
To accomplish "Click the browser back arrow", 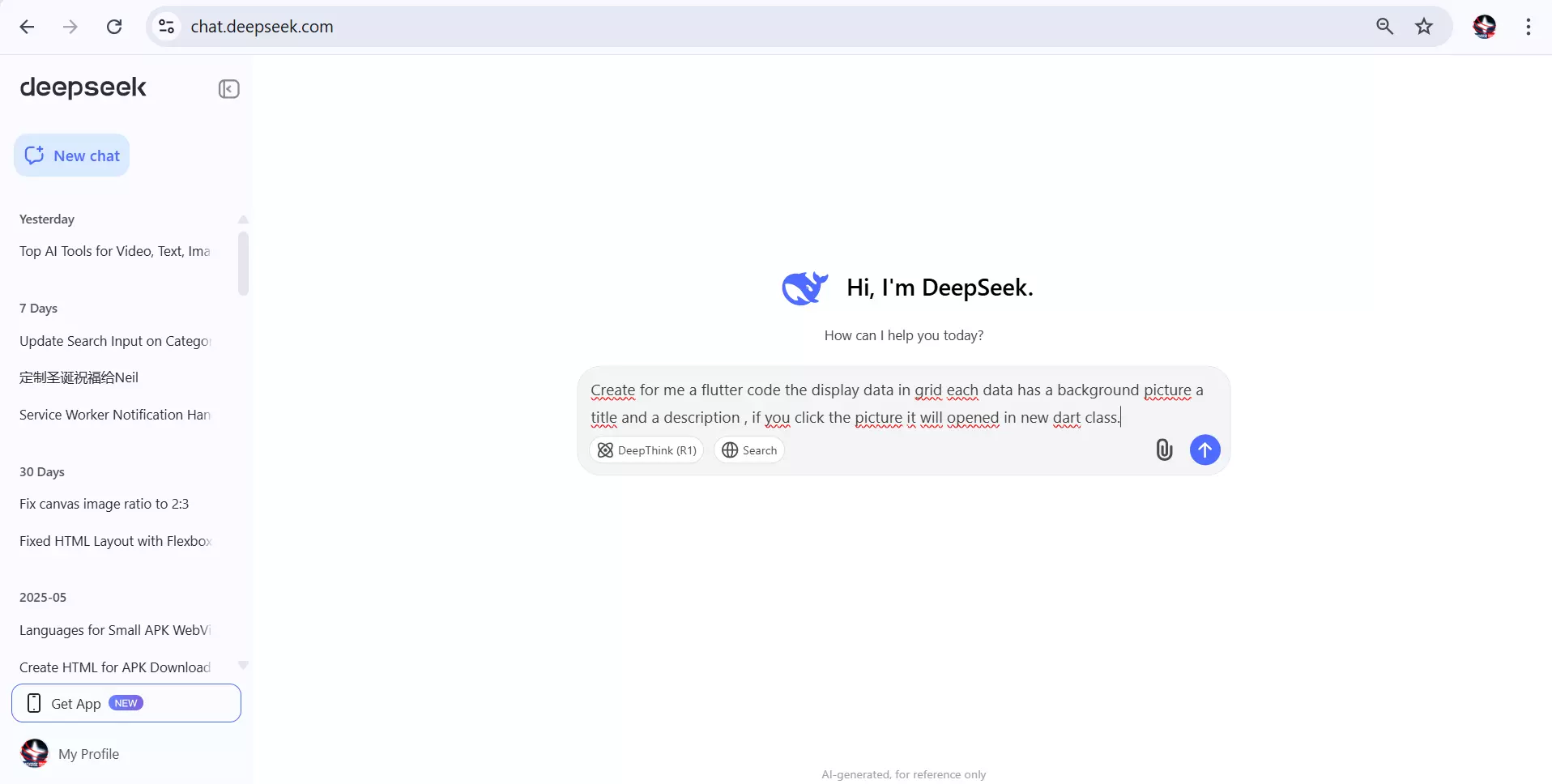I will [x=27, y=27].
